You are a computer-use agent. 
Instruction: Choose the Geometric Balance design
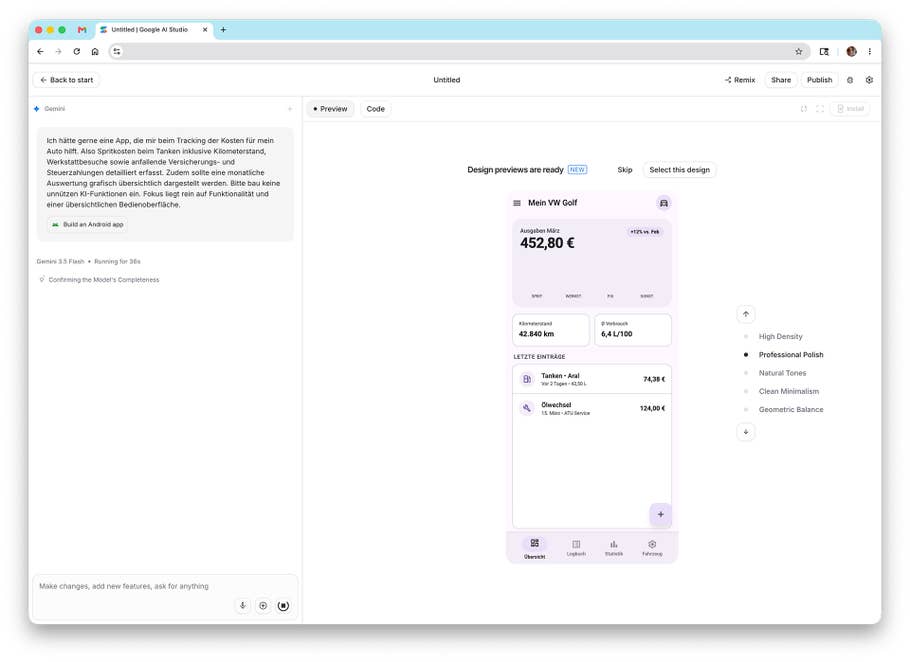[x=790, y=410]
